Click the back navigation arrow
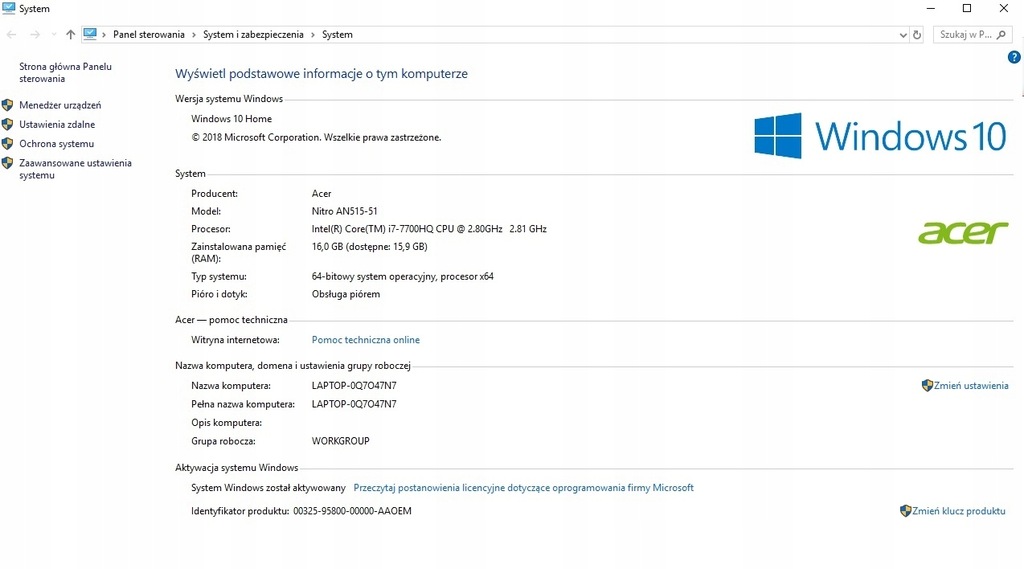Viewport: 1024px width, 569px height. (11, 35)
